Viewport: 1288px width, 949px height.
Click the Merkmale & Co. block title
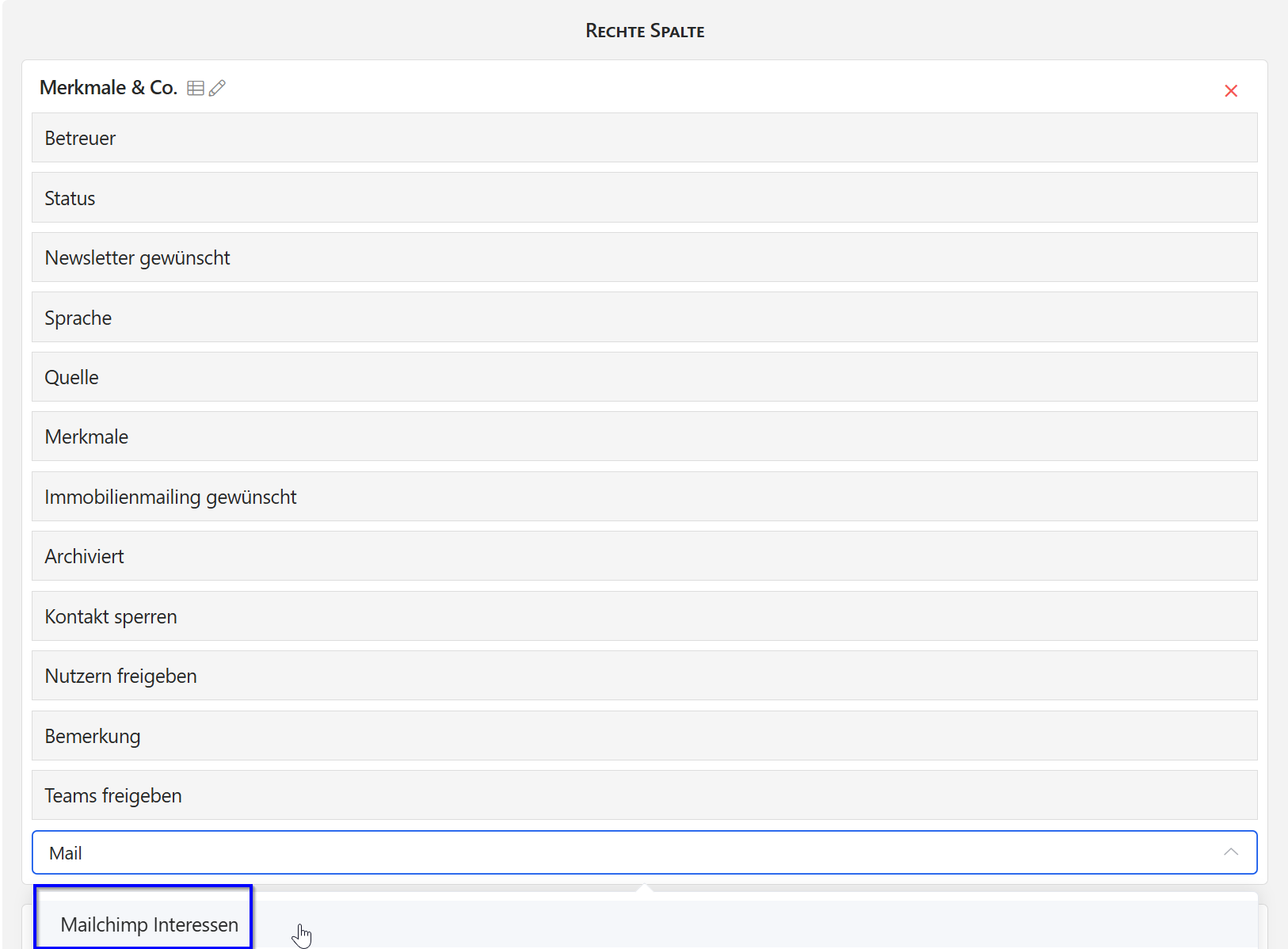tap(109, 87)
